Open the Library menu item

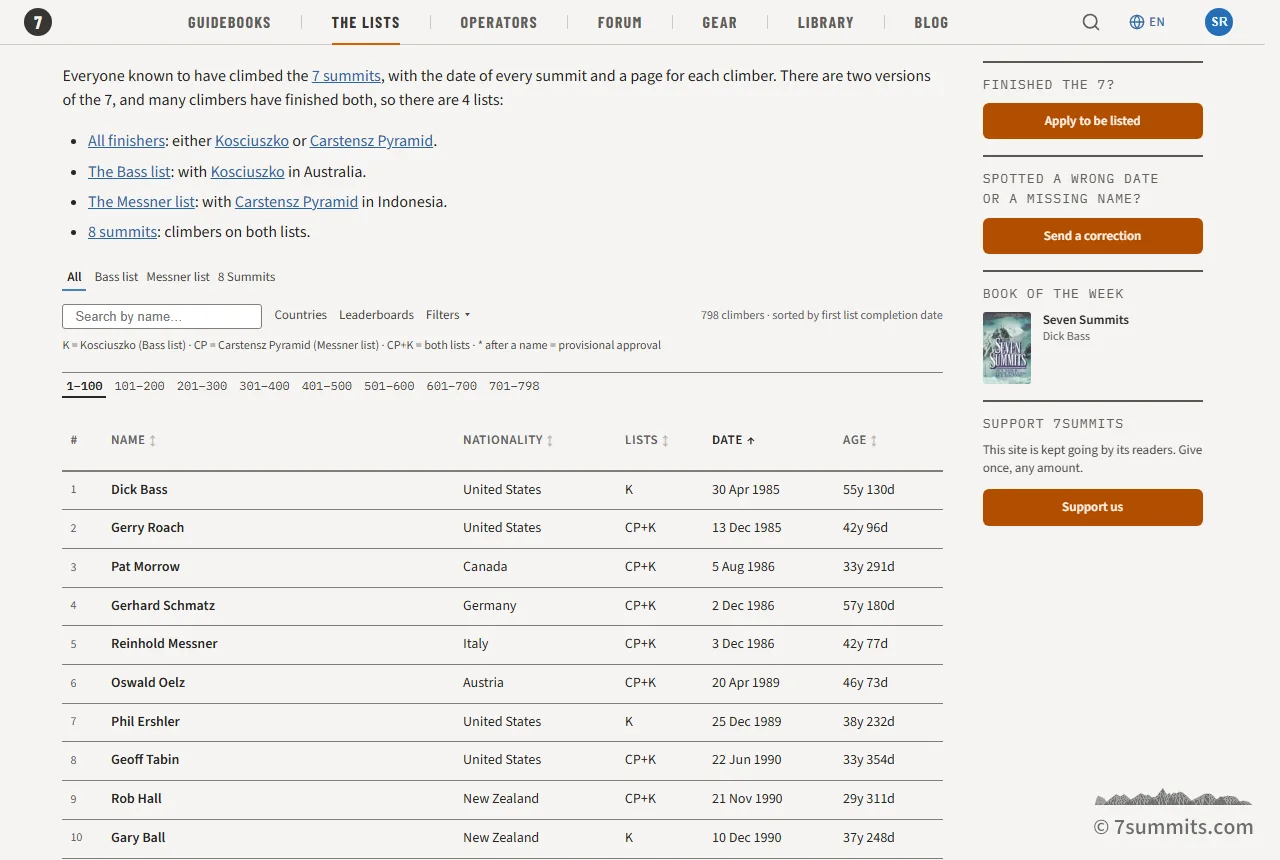(x=825, y=22)
